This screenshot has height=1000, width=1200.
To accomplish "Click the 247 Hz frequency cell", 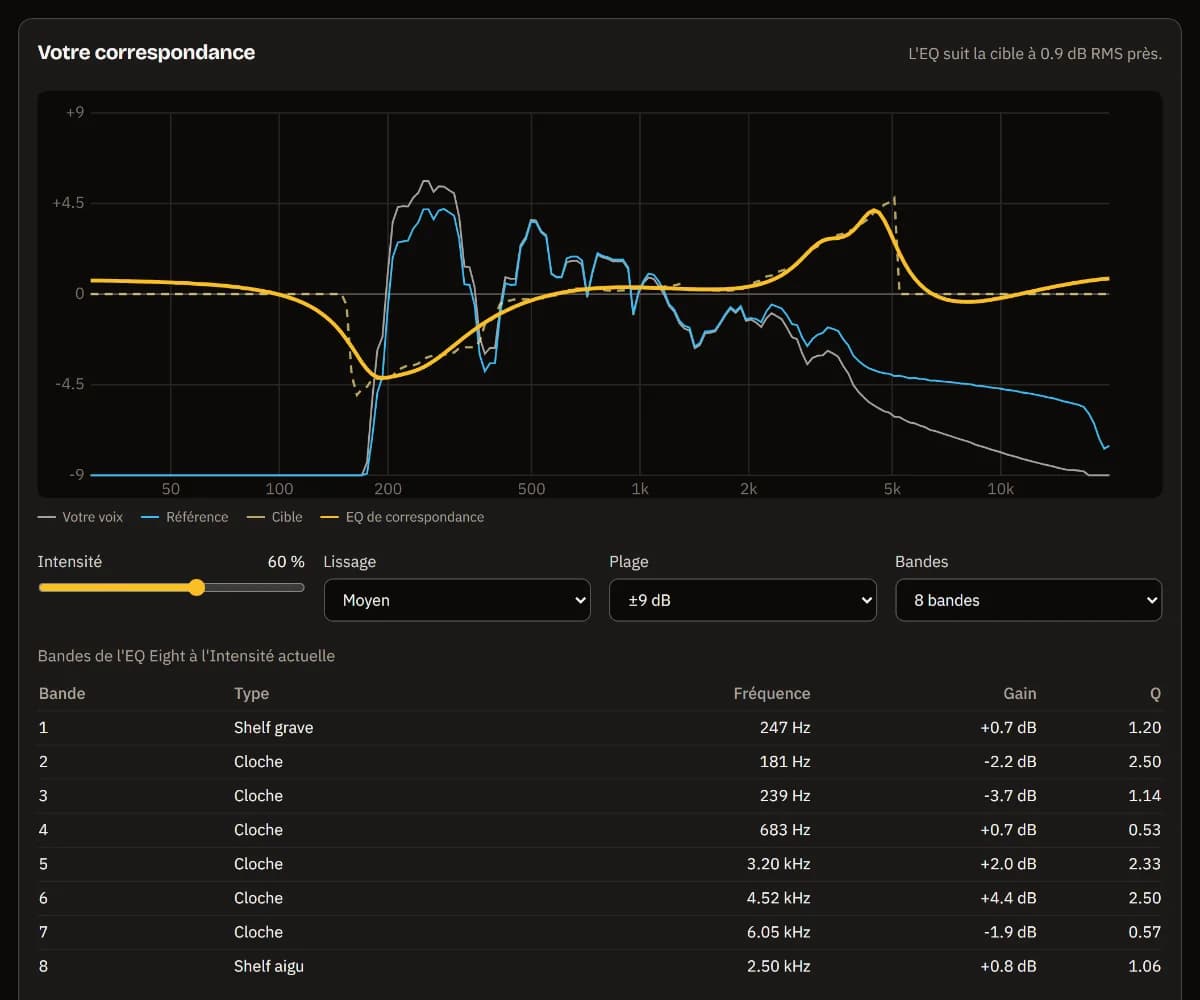I will click(x=785, y=727).
